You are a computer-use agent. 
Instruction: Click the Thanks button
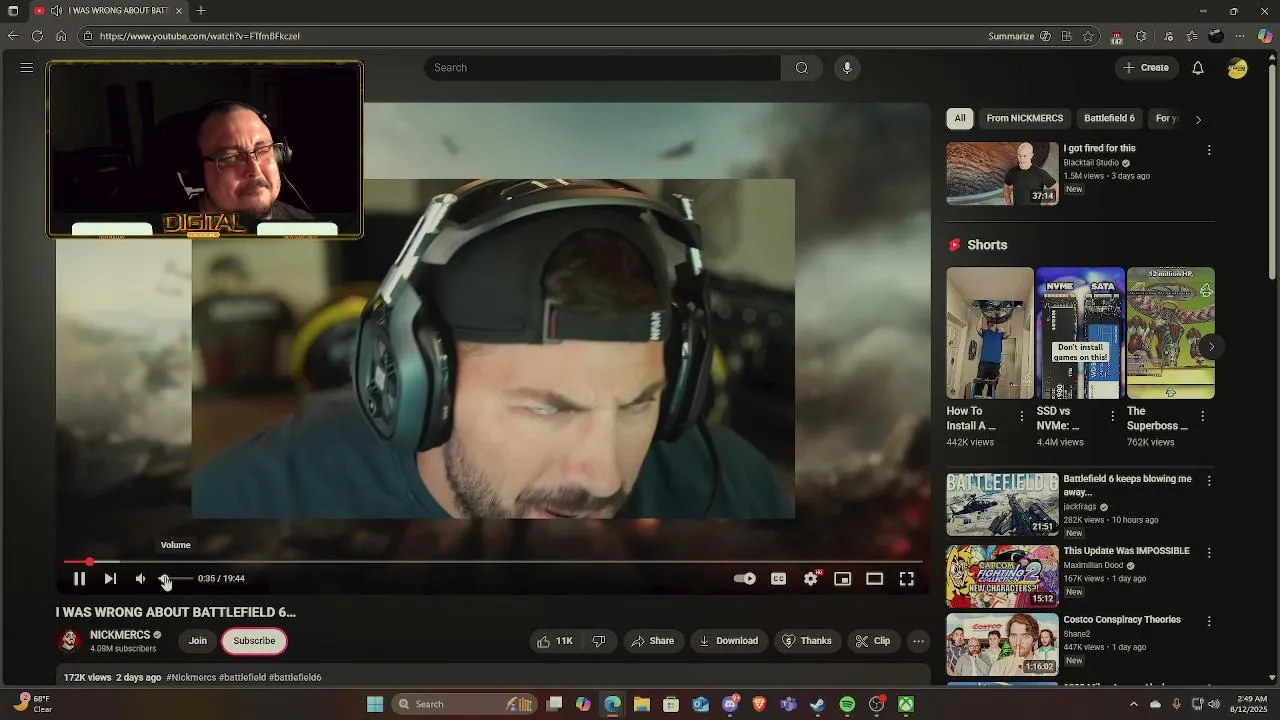(807, 641)
